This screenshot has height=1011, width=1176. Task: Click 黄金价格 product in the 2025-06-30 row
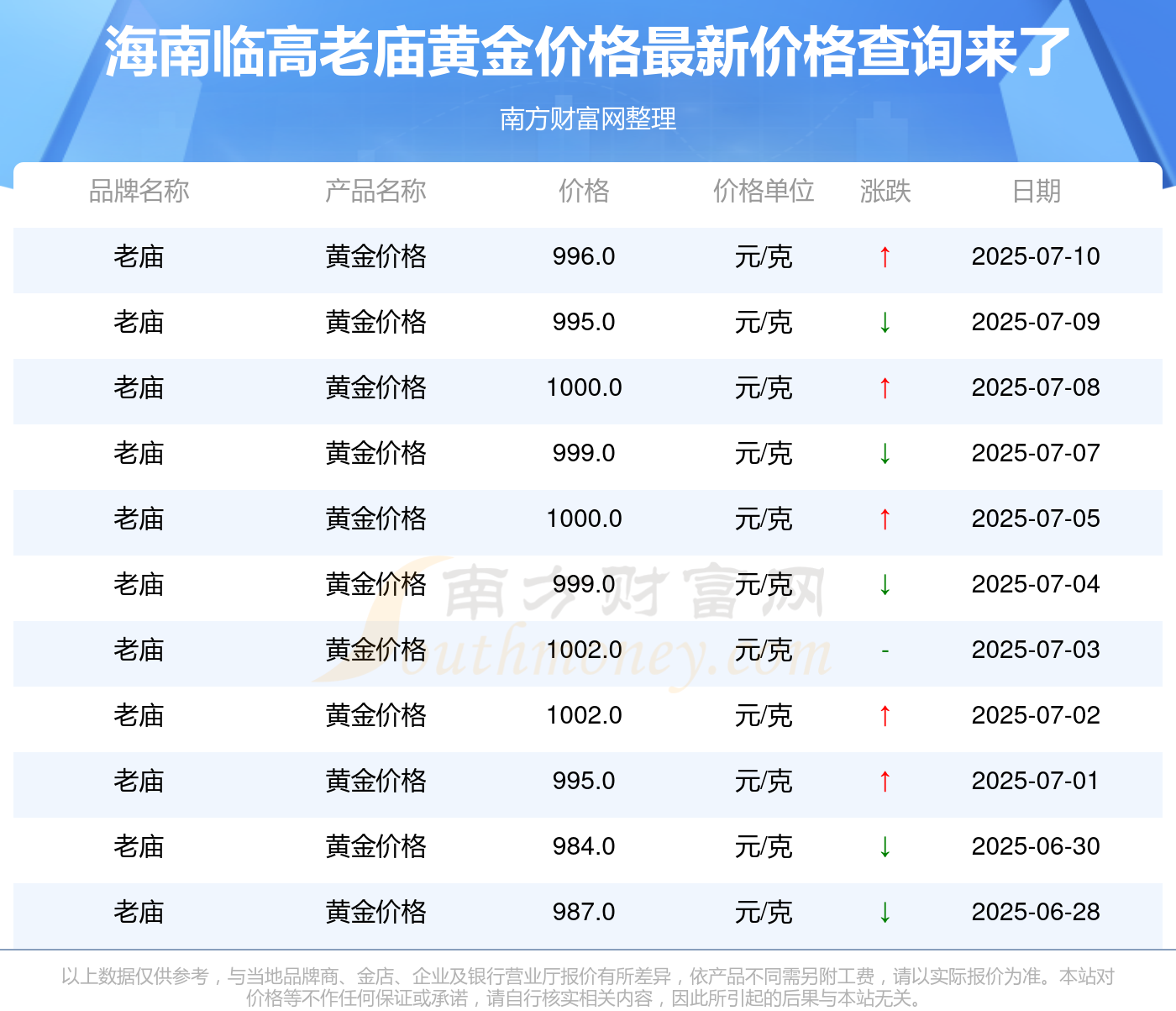pyautogui.click(x=375, y=846)
